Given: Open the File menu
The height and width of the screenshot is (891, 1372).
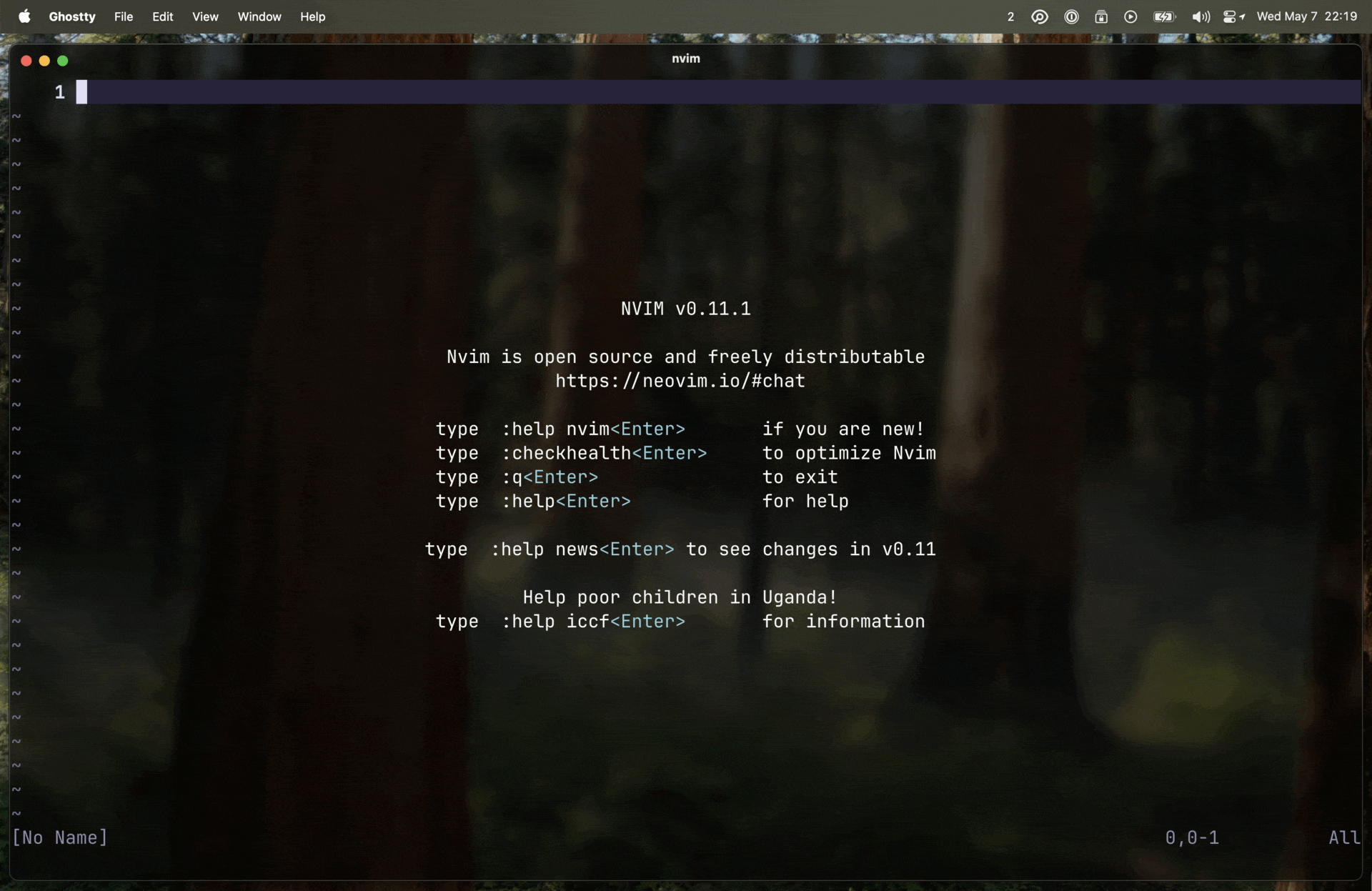Looking at the screenshot, I should point(123,16).
